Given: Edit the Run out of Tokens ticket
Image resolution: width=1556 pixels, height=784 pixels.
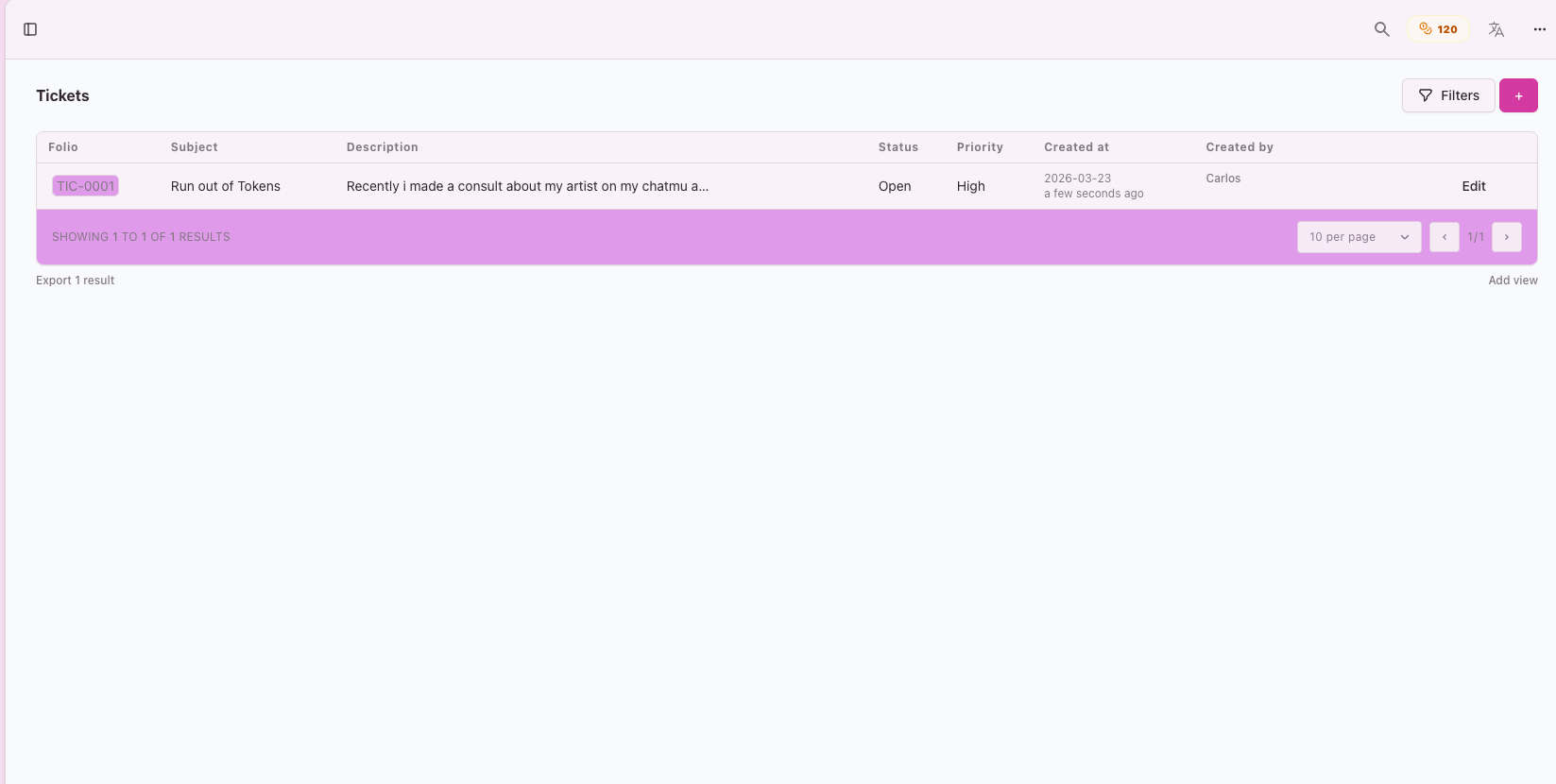Looking at the screenshot, I should (x=1473, y=186).
